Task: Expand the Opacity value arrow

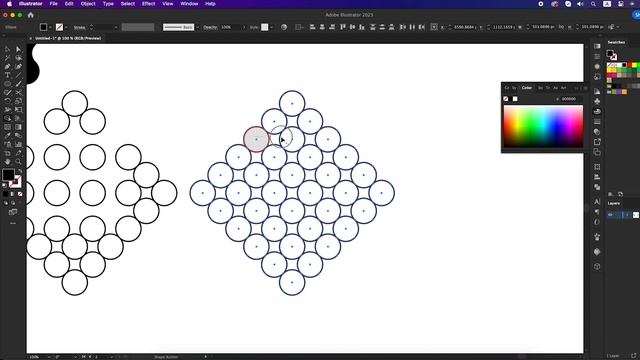Action: pyautogui.click(x=244, y=27)
